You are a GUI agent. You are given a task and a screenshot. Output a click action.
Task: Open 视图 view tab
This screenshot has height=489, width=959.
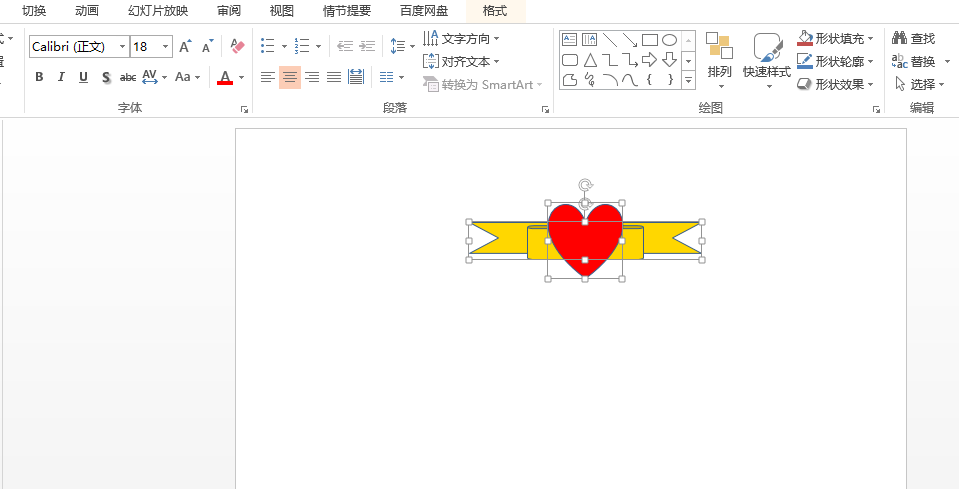click(282, 11)
